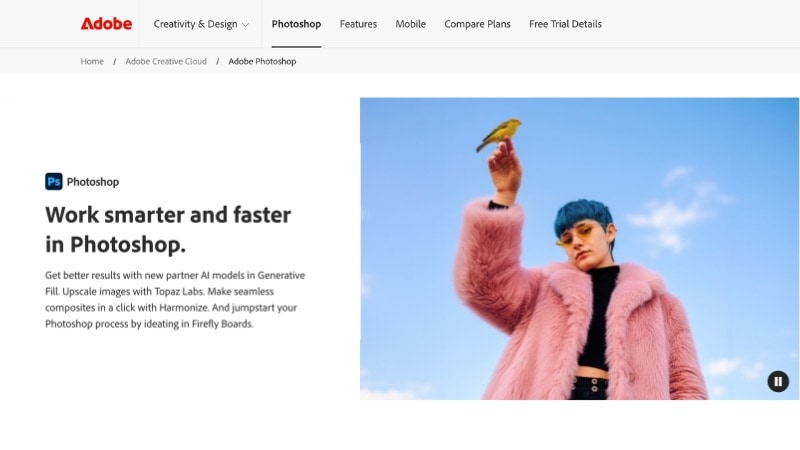View Free Trial Details
800x450 pixels.
(x=565, y=24)
